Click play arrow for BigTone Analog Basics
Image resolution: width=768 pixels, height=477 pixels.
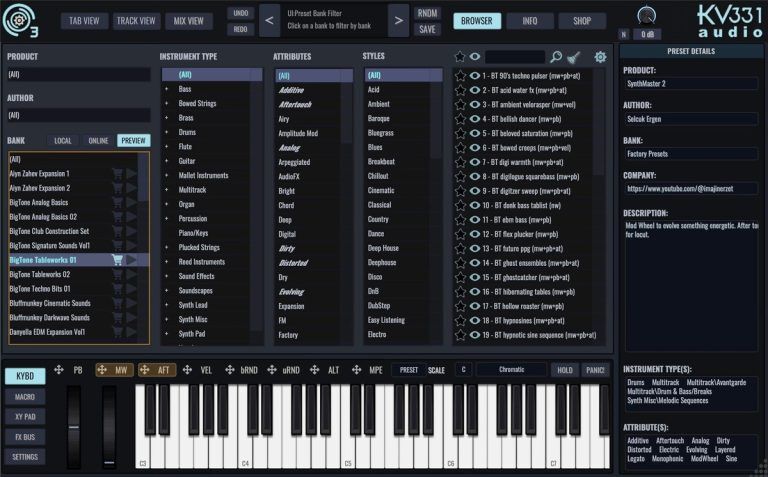point(131,202)
